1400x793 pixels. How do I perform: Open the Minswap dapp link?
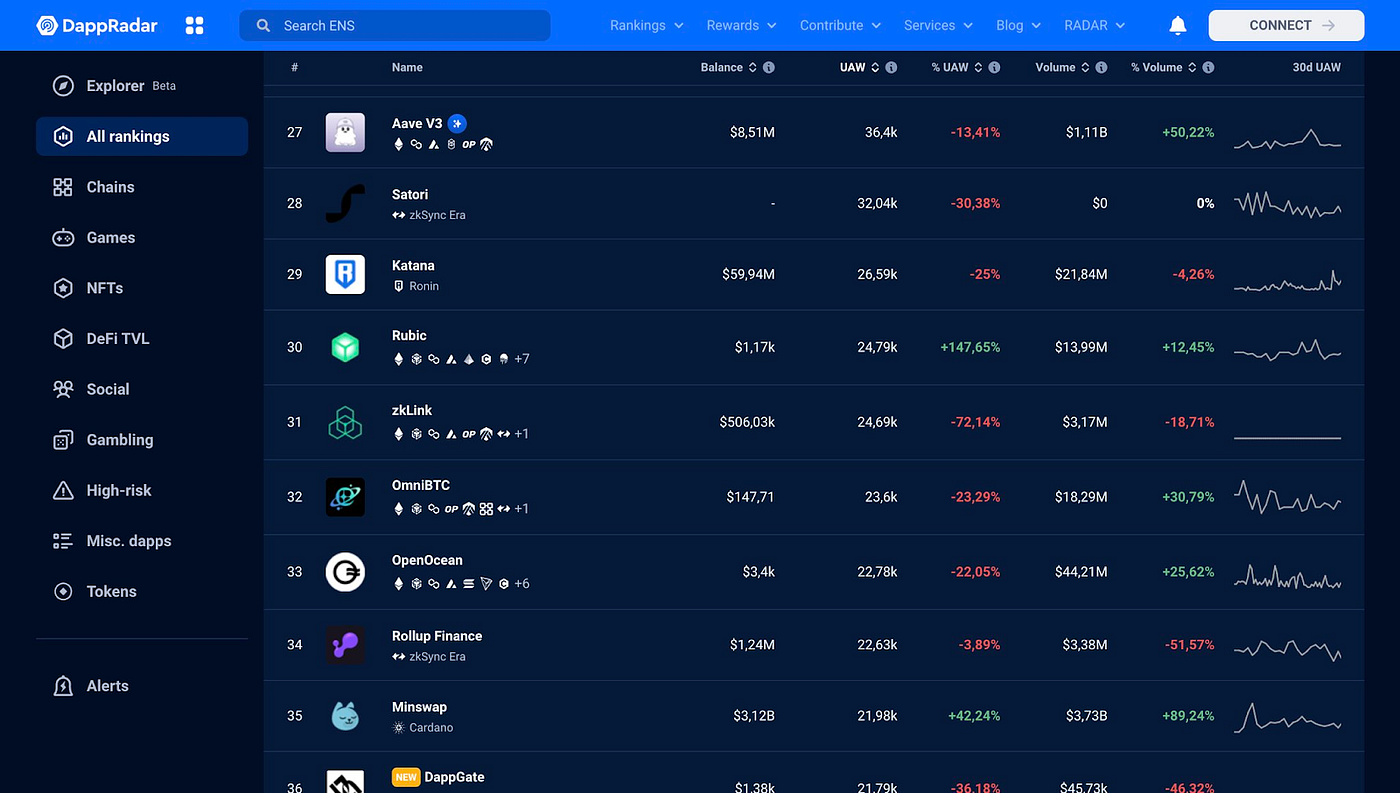coord(419,708)
